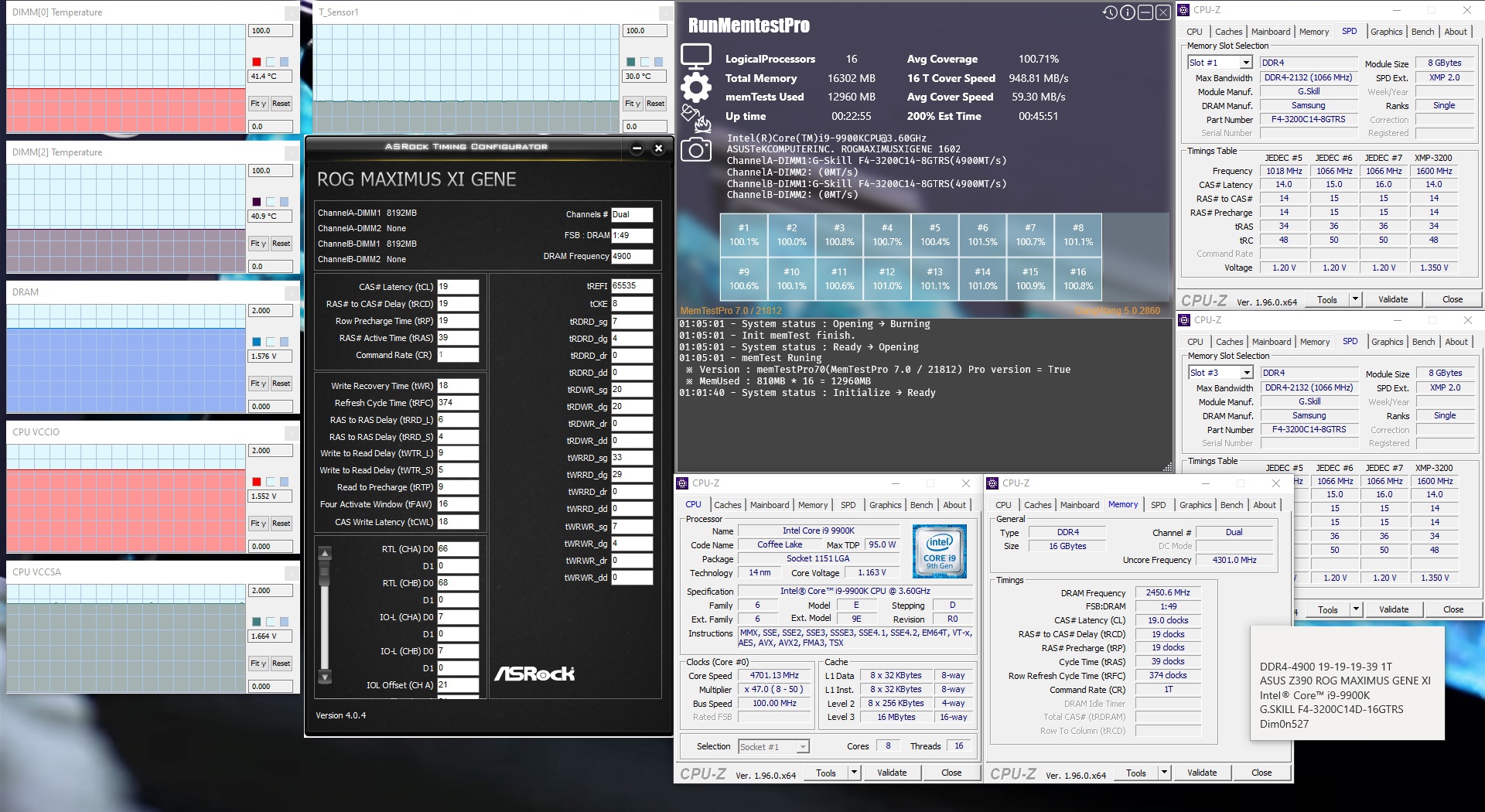The width and height of the screenshot is (1485, 812).
Task: Reset the DIMM[2] Temperature graph
Action: point(281,244)
